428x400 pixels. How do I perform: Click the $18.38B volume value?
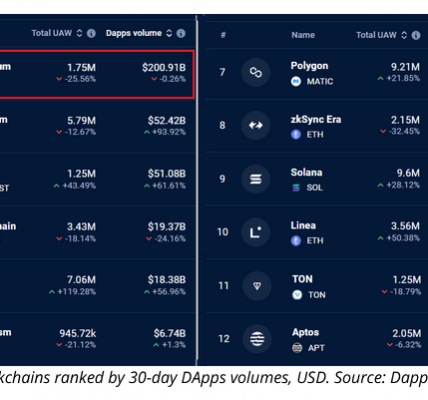(167, 280)
